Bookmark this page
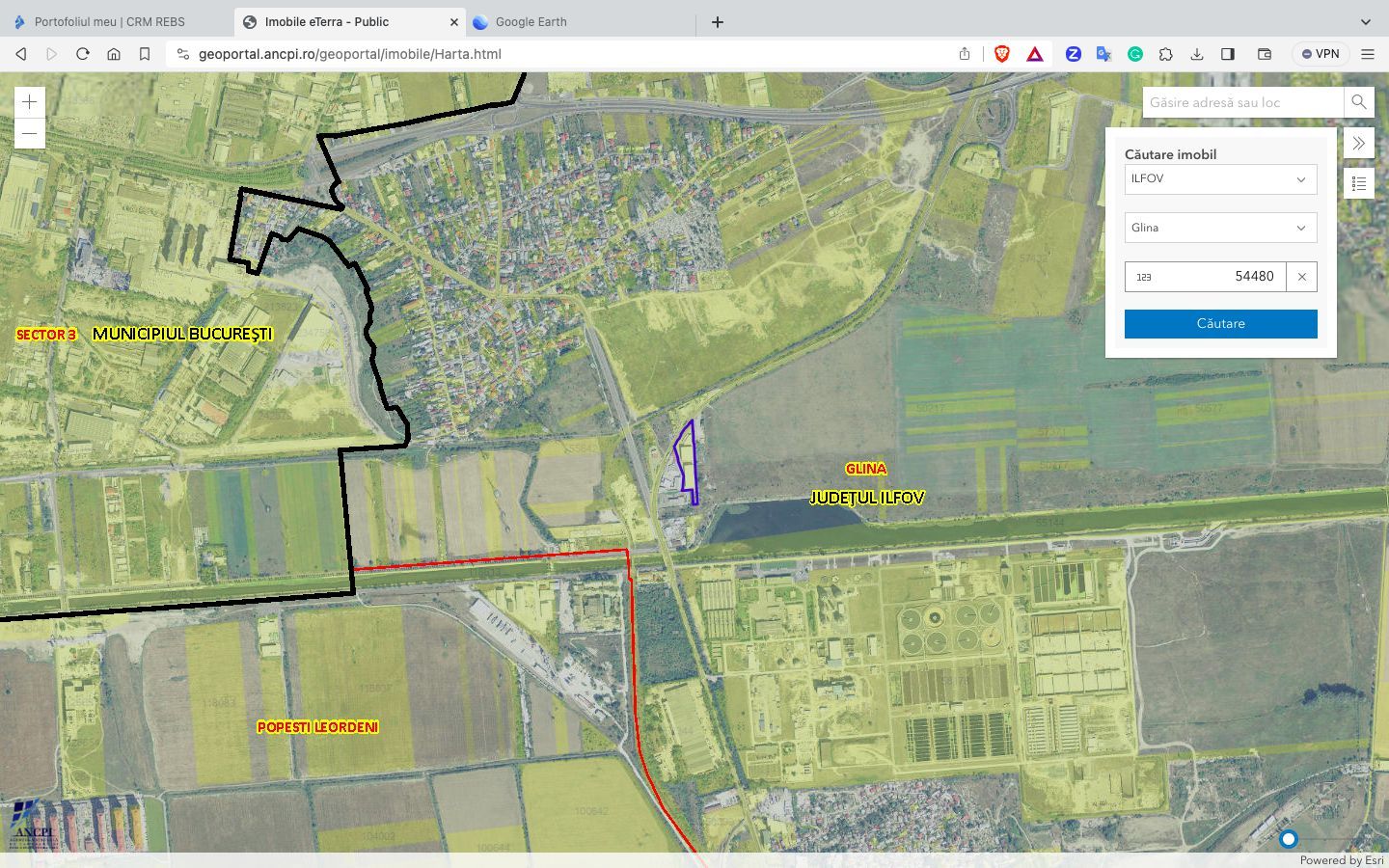 (145, 54)
